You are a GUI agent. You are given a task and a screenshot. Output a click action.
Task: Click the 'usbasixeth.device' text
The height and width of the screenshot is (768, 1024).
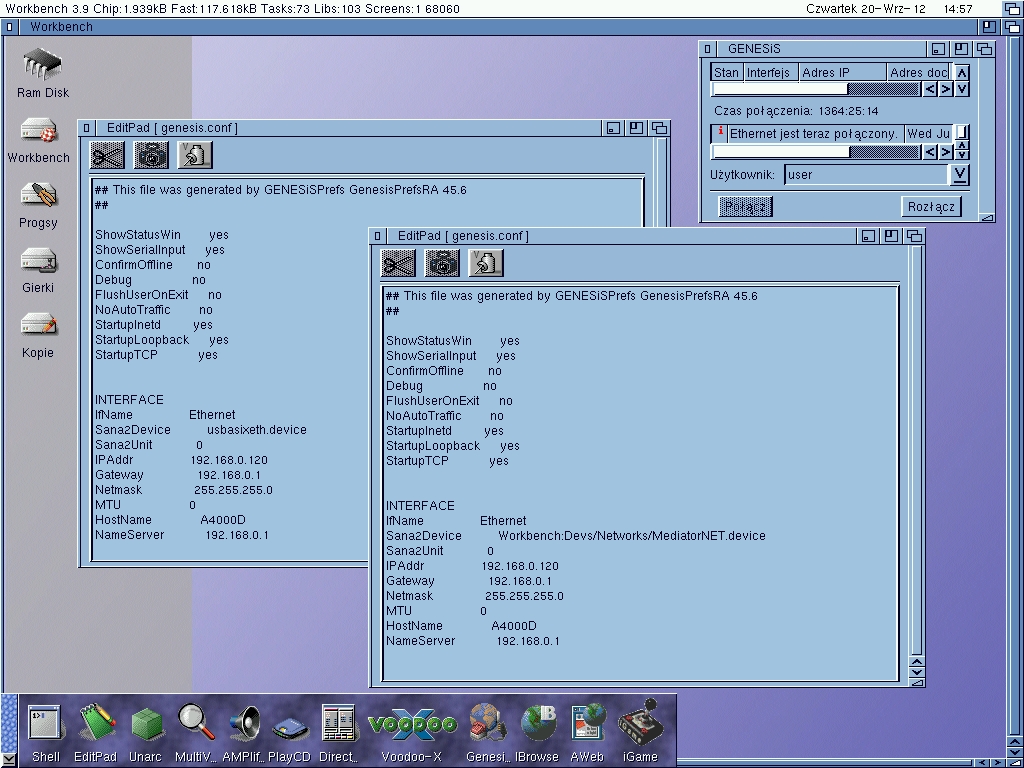257,430
